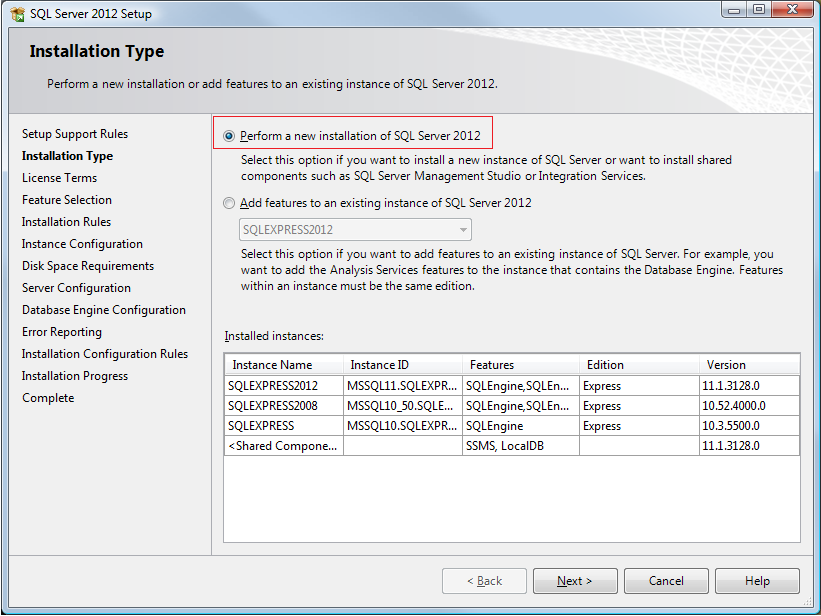Image resolution: width=821 pixels, height=616 pixels.
Task: Go to Setup Support Rules step
Action: (75, 134)
